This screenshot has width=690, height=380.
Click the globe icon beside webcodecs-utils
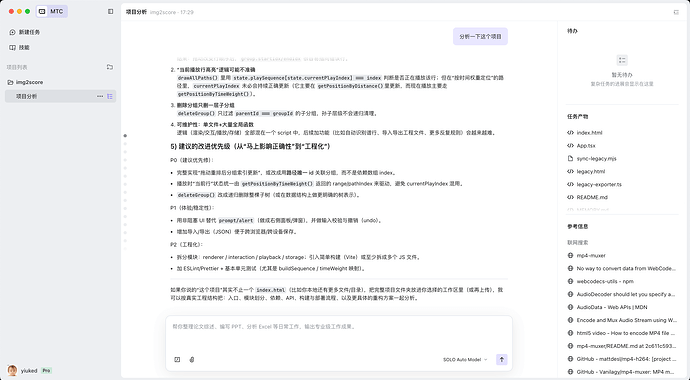(570, 281)
